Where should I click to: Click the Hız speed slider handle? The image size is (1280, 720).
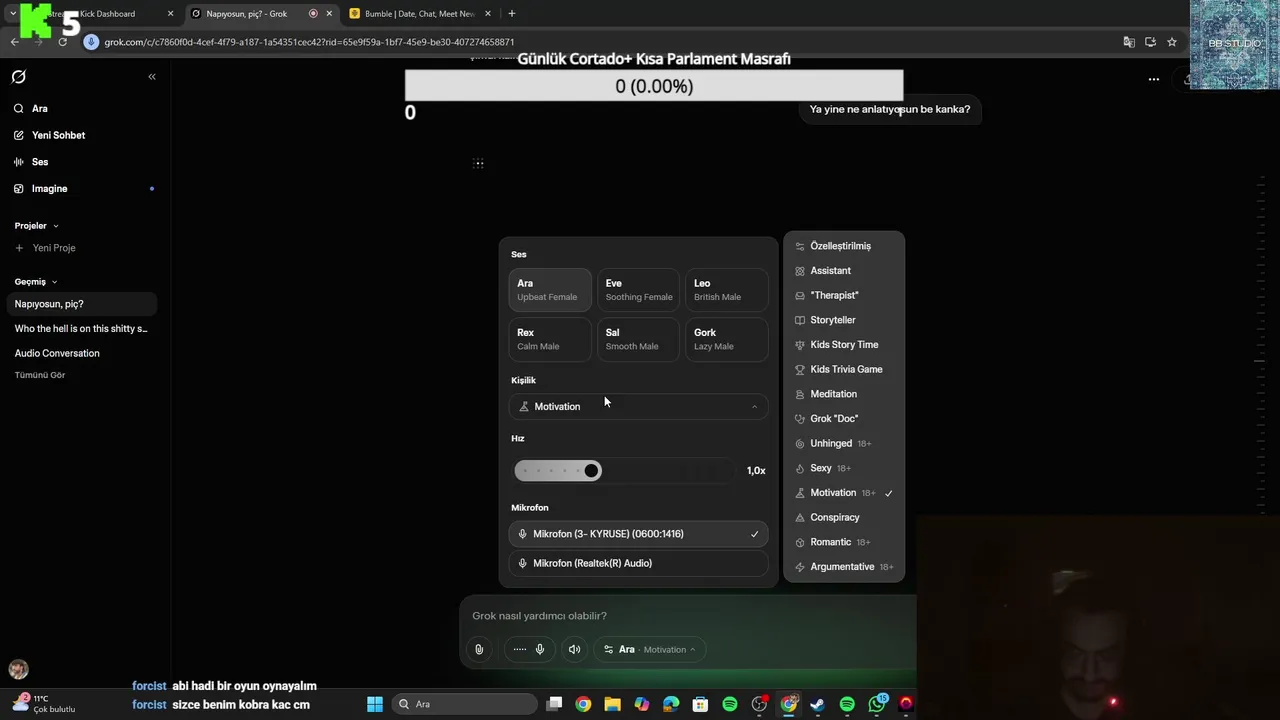coord(592,471)
